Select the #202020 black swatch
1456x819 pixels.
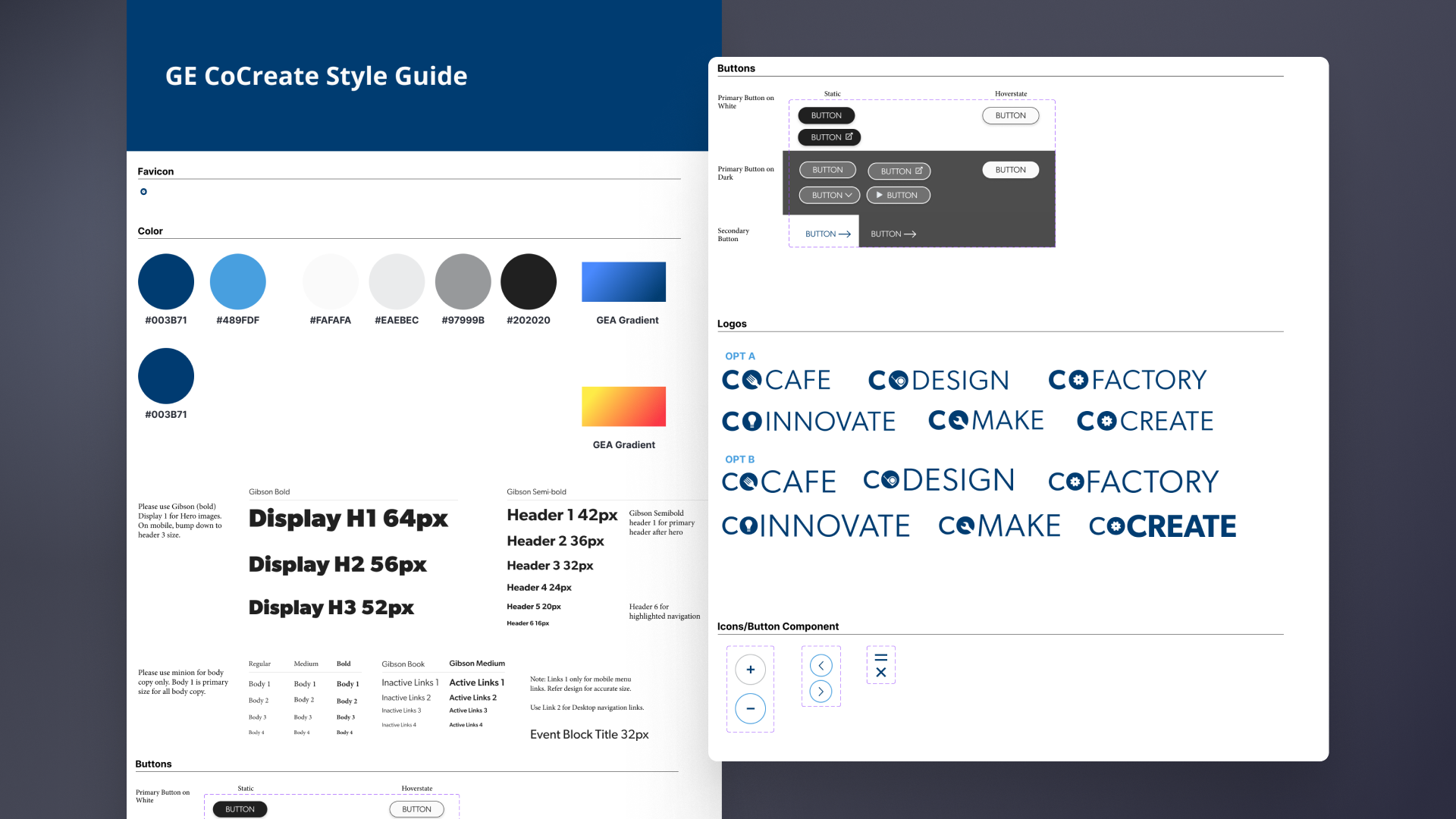coord(529,281)
